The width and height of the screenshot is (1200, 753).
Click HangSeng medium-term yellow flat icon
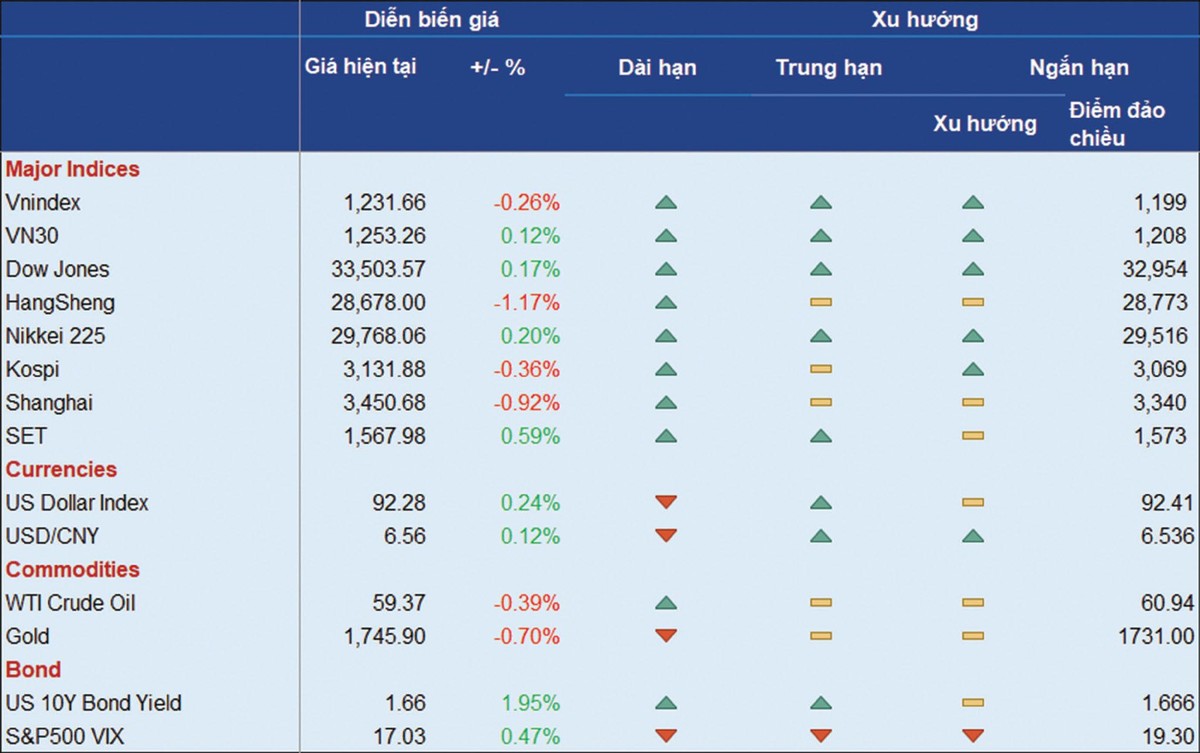tap(821, 303)
